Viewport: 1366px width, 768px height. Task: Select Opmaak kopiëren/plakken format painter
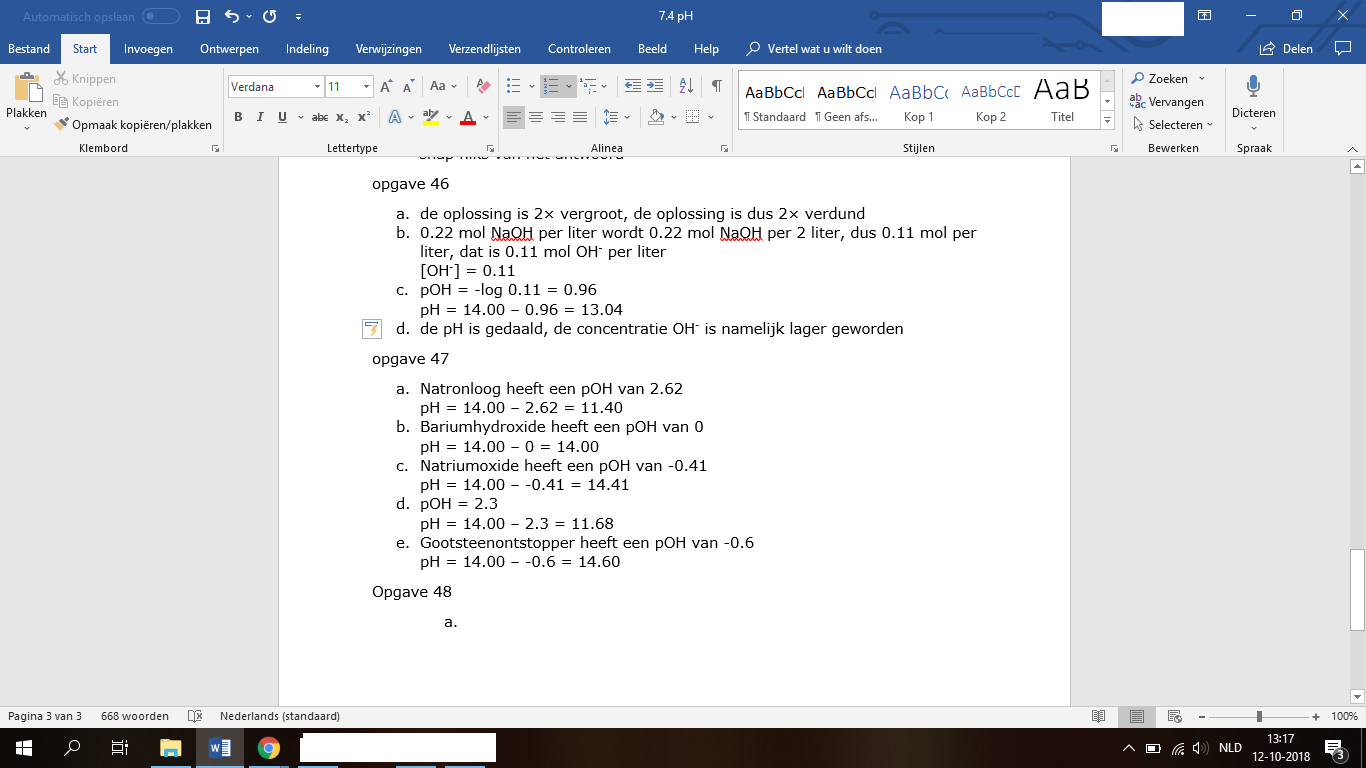coord(133,125)
